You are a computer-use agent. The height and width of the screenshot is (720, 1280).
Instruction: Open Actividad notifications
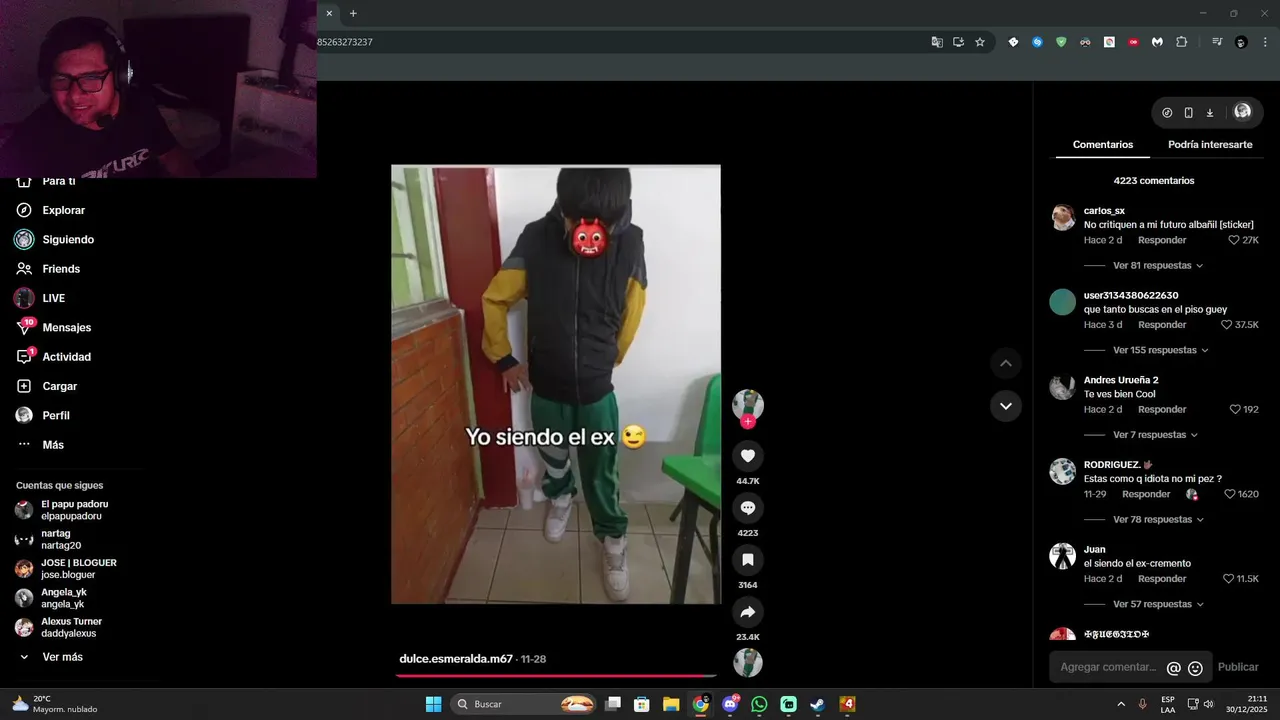pos(53,357)
